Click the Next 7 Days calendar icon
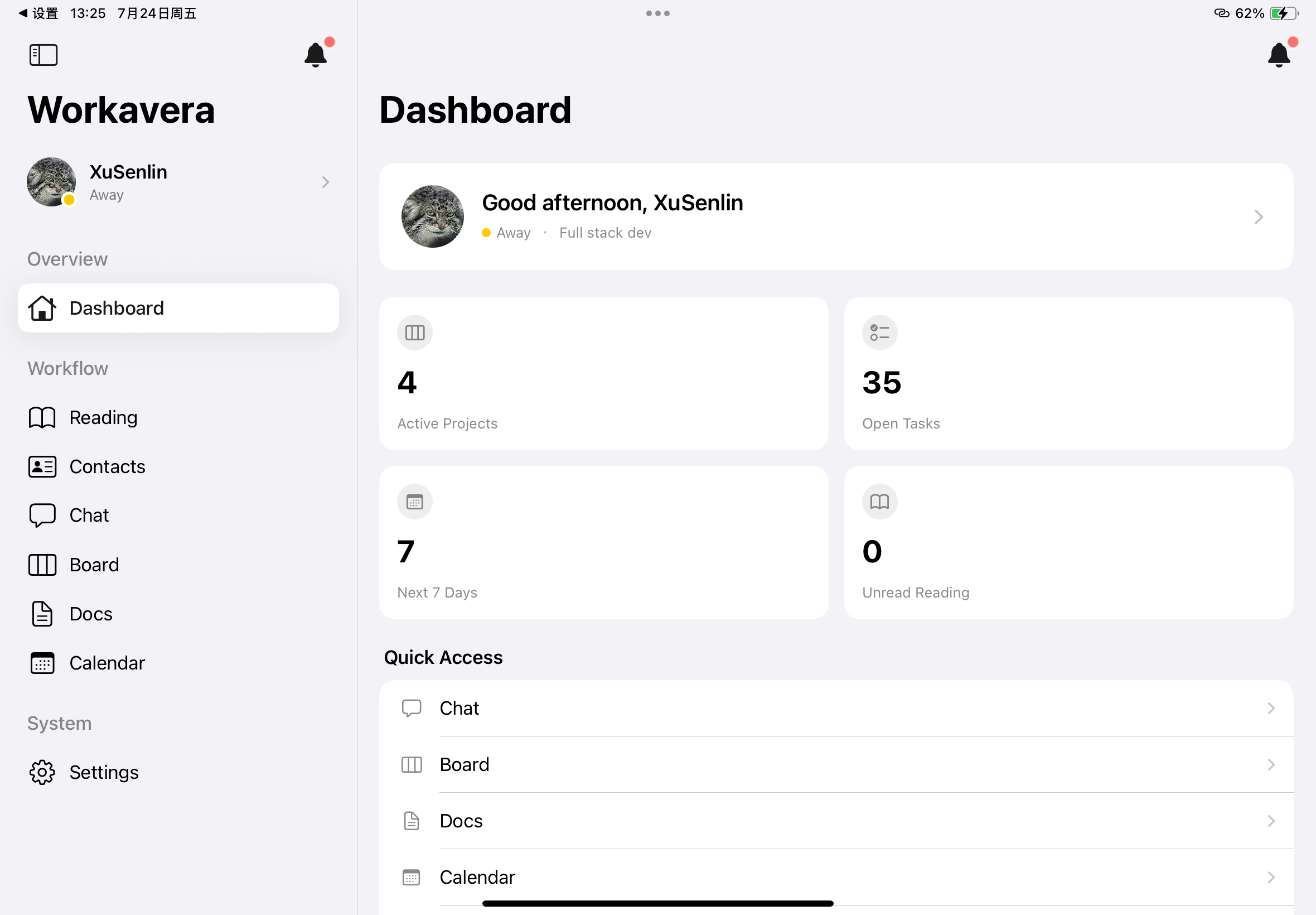 415,502
